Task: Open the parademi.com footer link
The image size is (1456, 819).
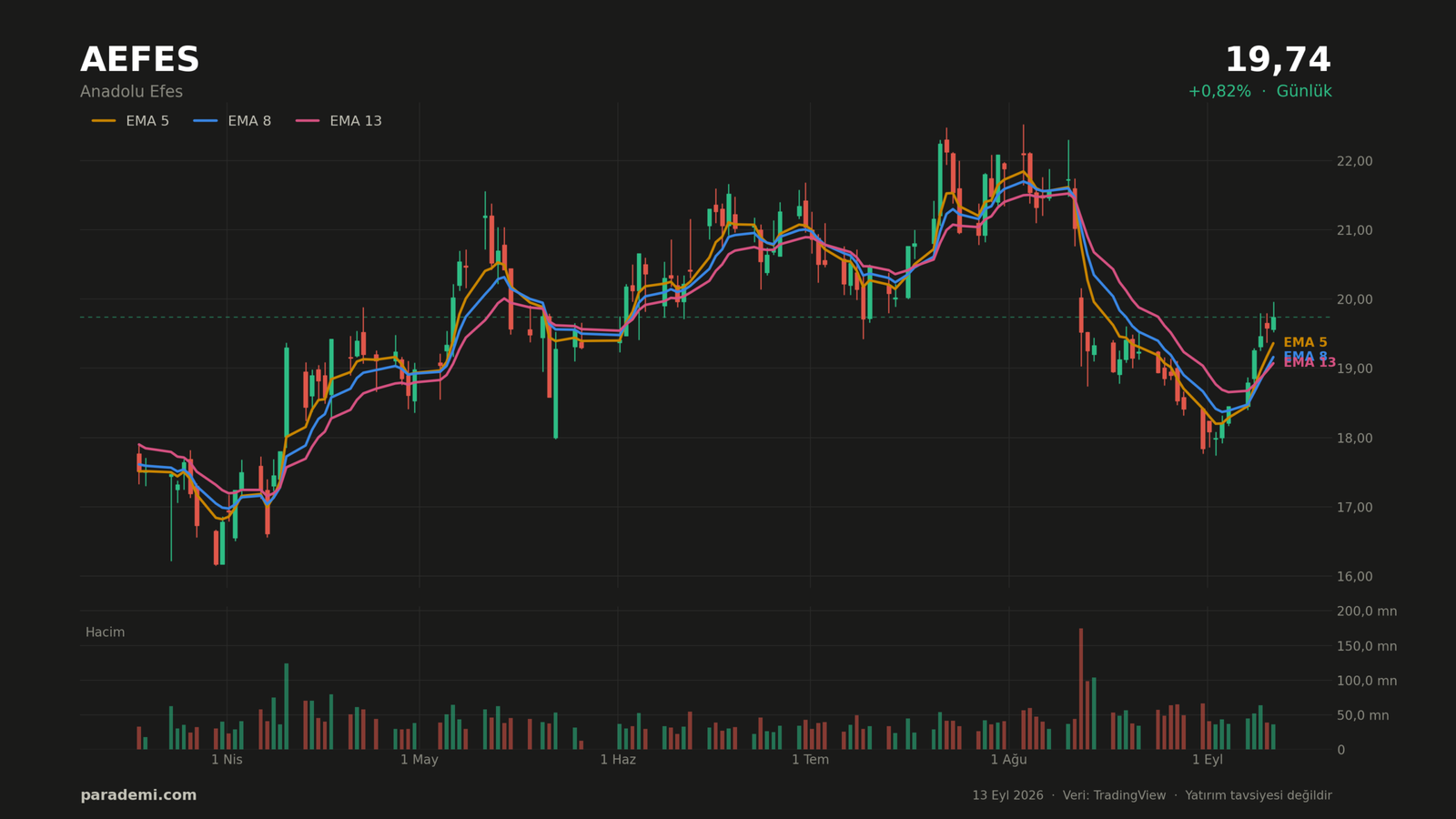Action: point(138,795)
